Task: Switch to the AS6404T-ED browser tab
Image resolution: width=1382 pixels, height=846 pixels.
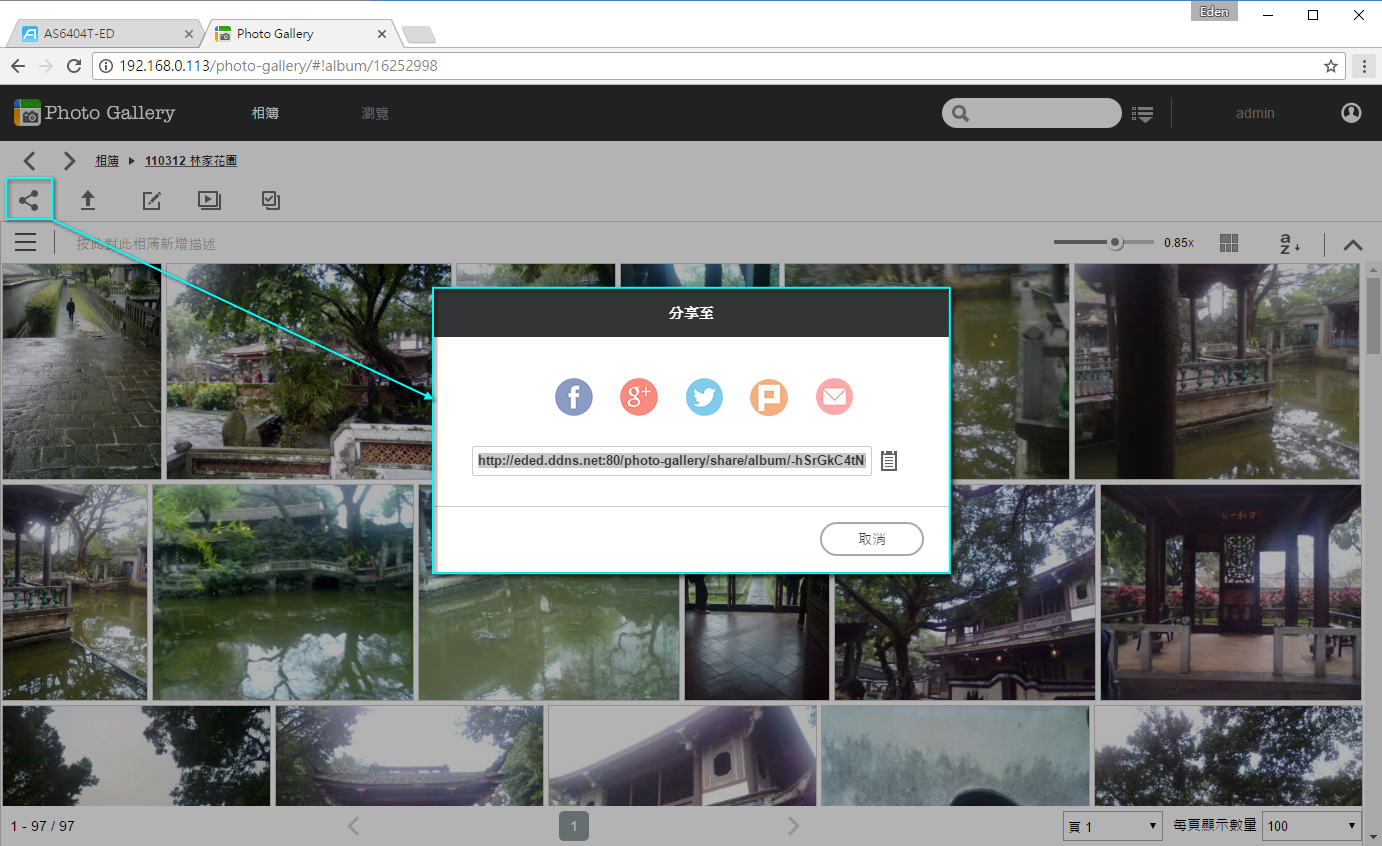Action: [105, 33]
